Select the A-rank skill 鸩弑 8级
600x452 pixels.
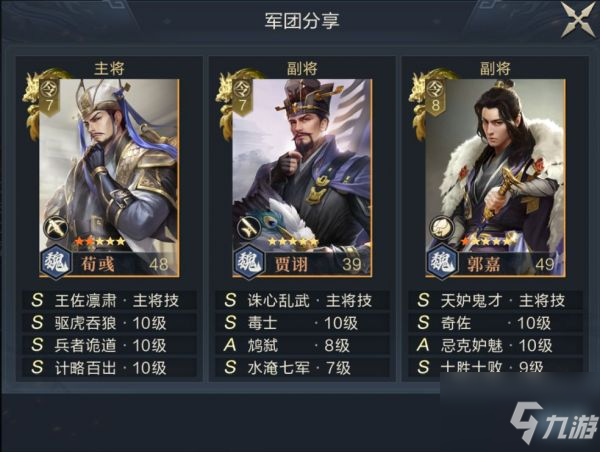pos(303,345)
